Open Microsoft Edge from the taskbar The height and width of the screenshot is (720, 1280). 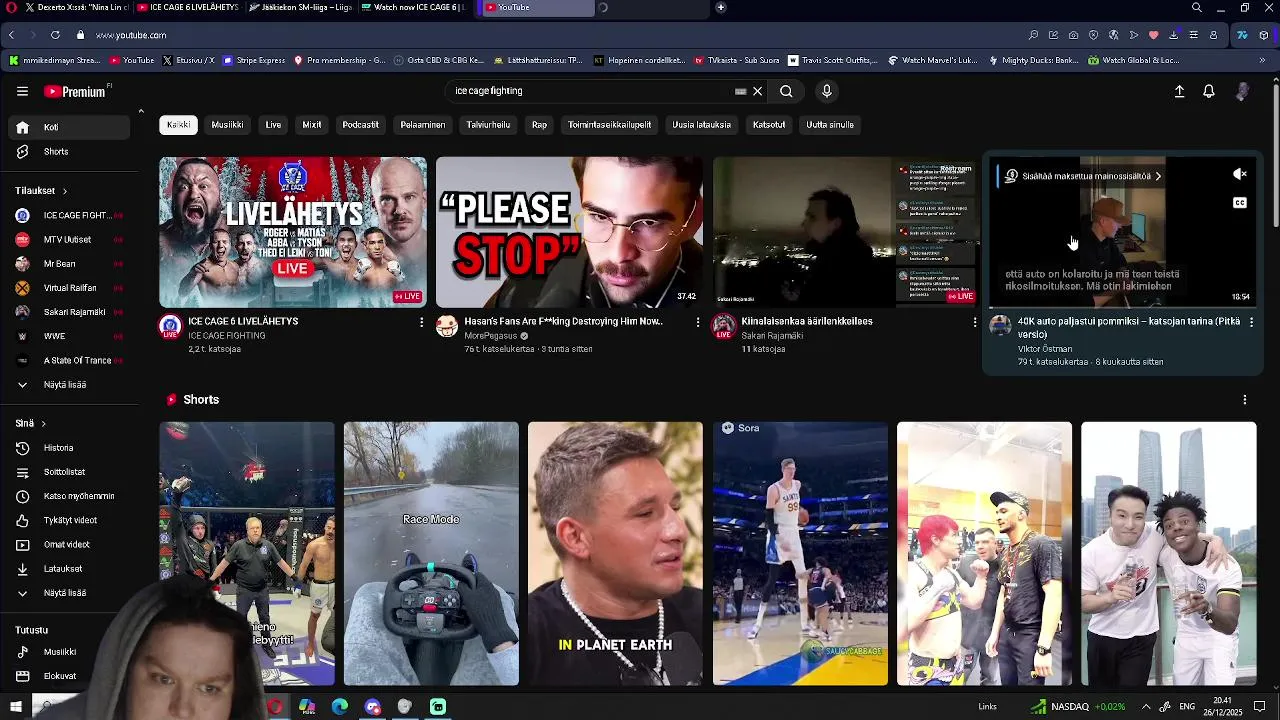(340, 707)
